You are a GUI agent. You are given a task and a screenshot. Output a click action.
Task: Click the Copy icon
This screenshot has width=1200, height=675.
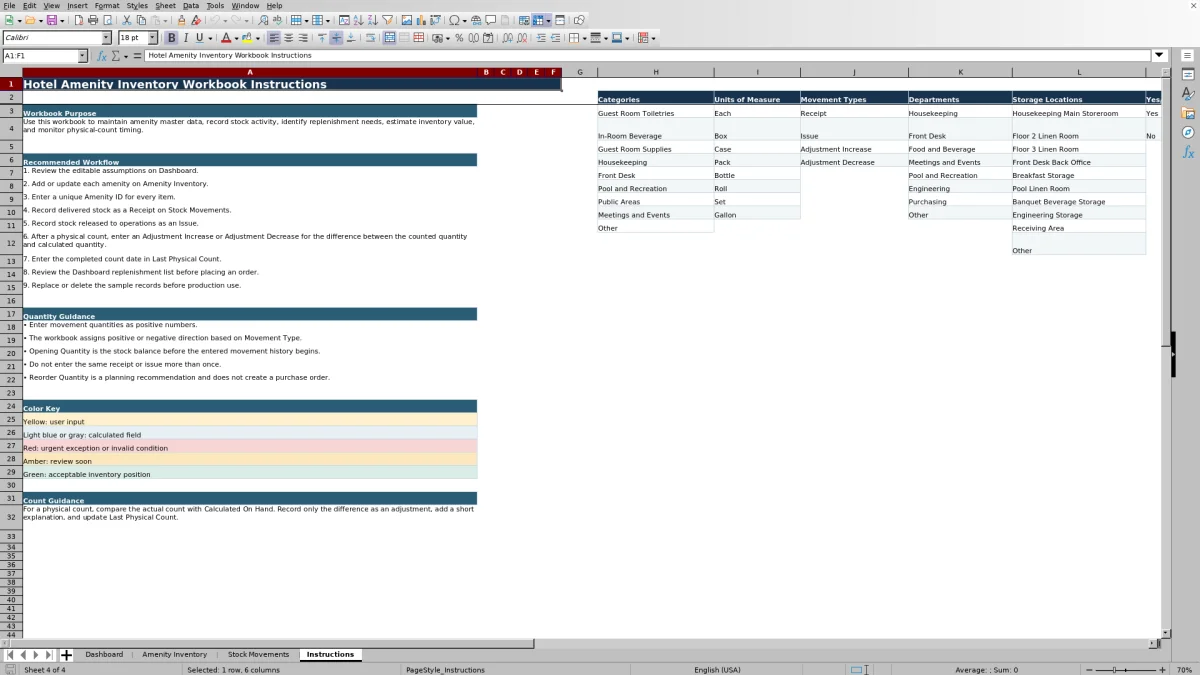pos(141,20)
